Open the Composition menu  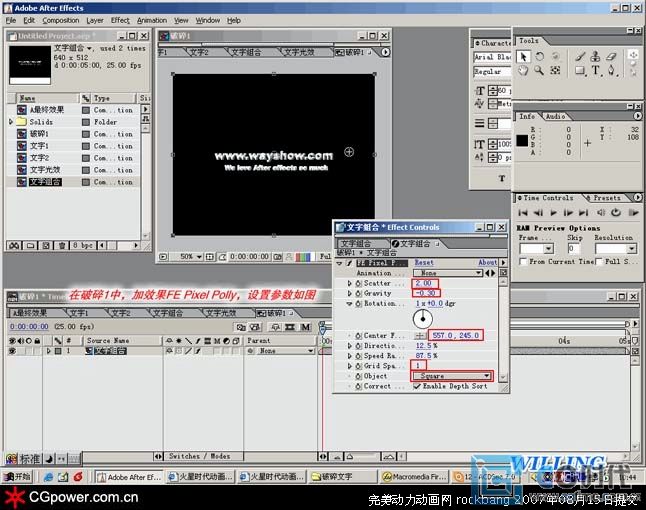[61, 20]
